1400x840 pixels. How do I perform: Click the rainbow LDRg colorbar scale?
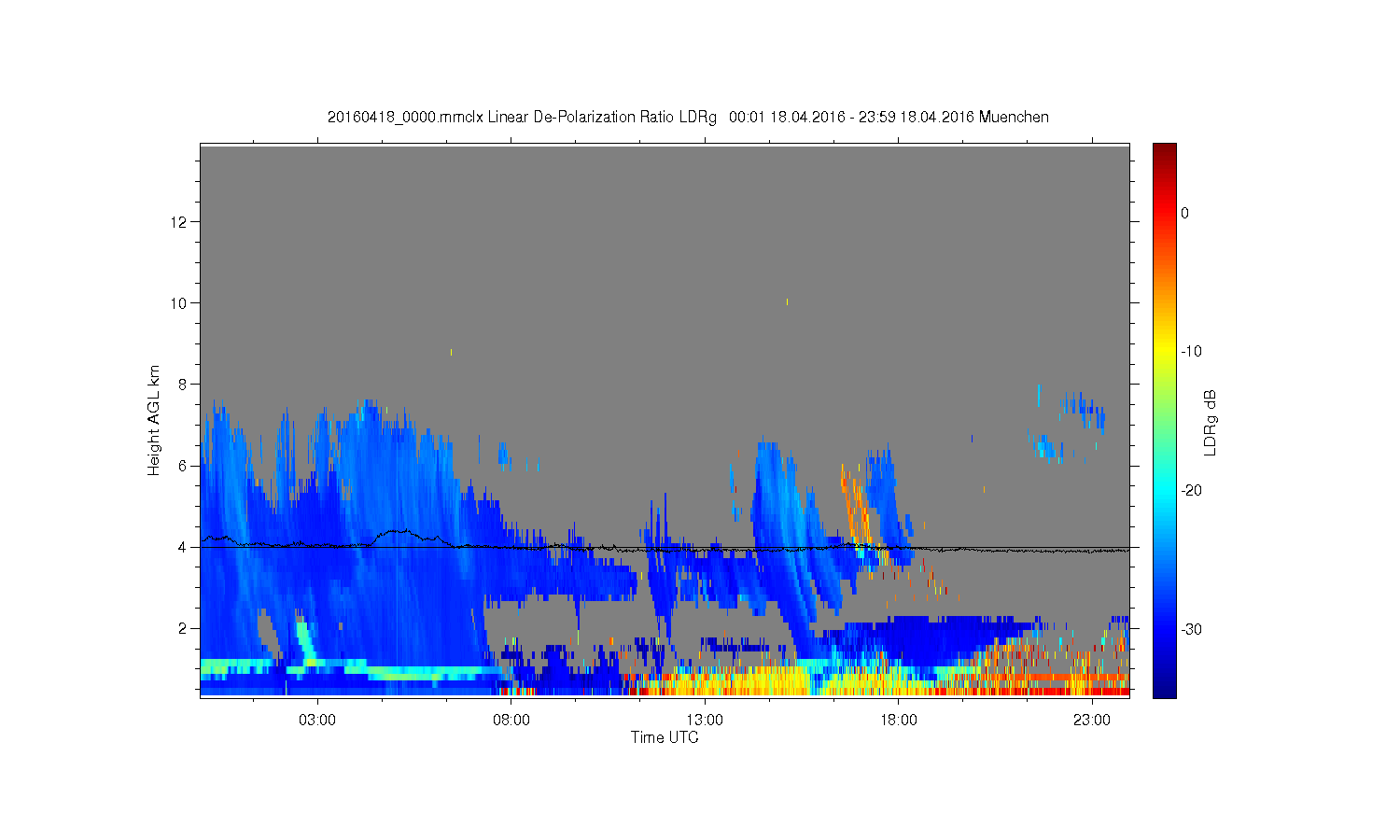(x=1165, y=420)
